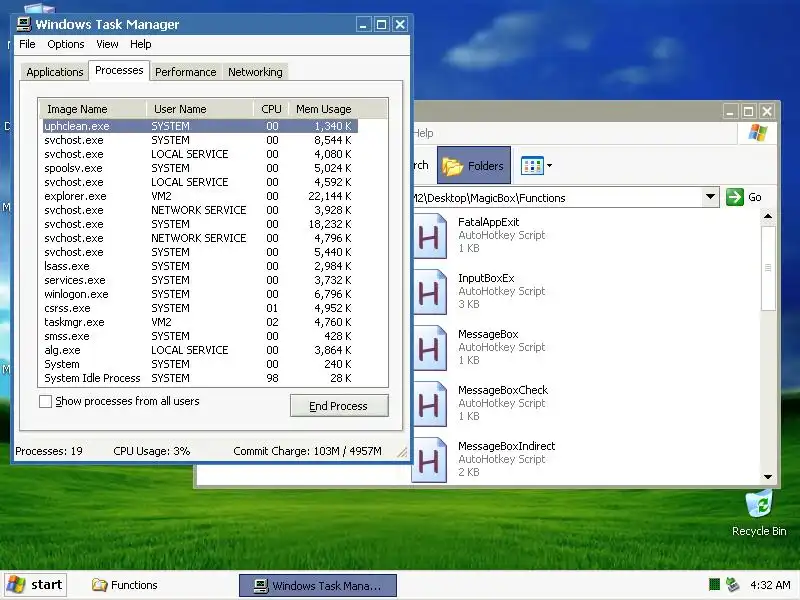Image resolution: width=800 pixels, height=600 pixels.
Task: Click the 4:32 AM clock
Action: (x=770, y=585)
